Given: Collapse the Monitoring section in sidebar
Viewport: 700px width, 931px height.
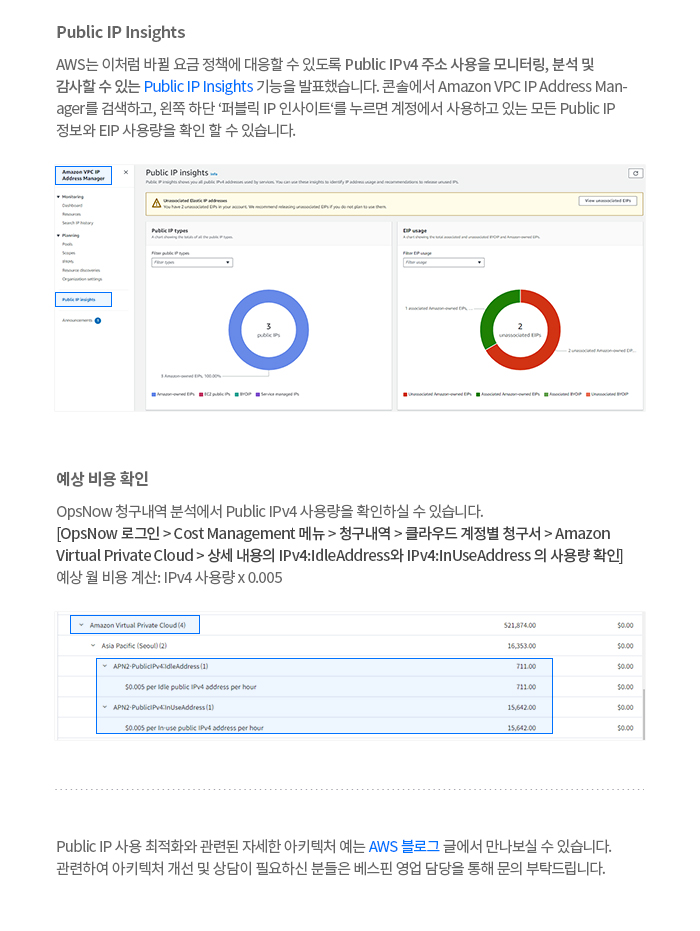Looking at the screenshot, I should tap(58, 197).
